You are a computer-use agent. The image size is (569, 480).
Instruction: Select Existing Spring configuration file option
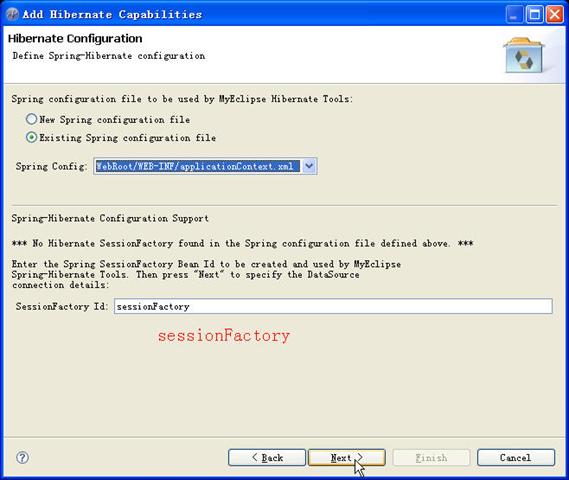tap(32, 138)
